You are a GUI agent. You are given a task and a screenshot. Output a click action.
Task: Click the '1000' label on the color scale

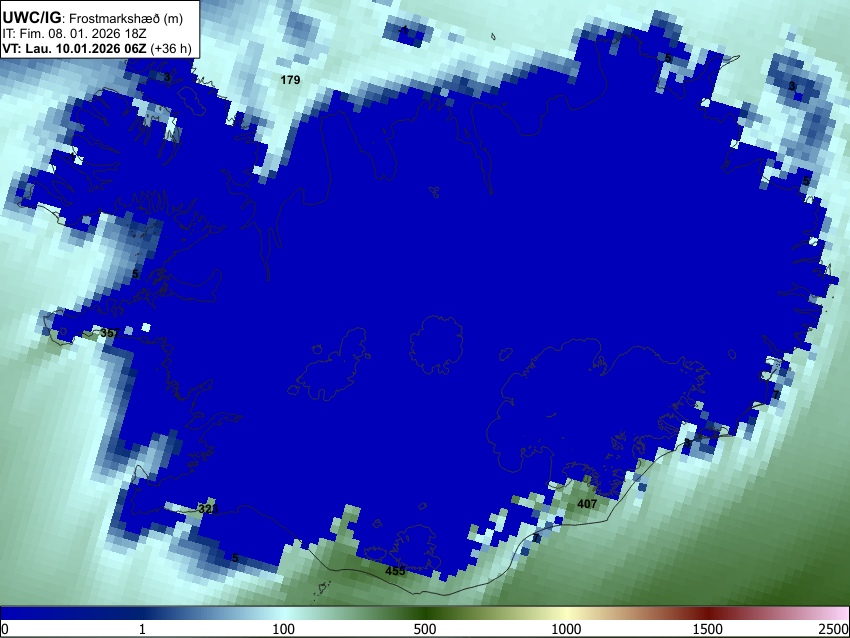(x=566, y=629)
